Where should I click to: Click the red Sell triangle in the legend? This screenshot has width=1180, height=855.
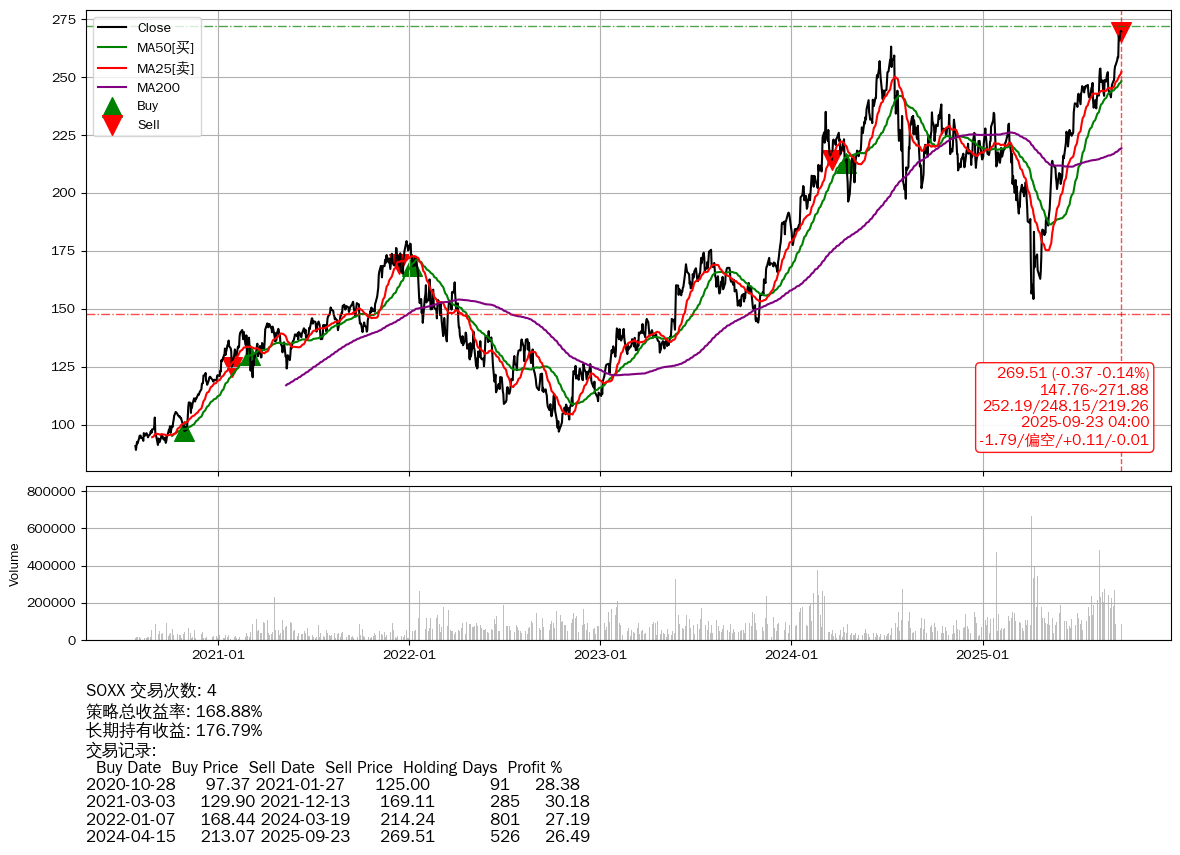tap(113, 125)
